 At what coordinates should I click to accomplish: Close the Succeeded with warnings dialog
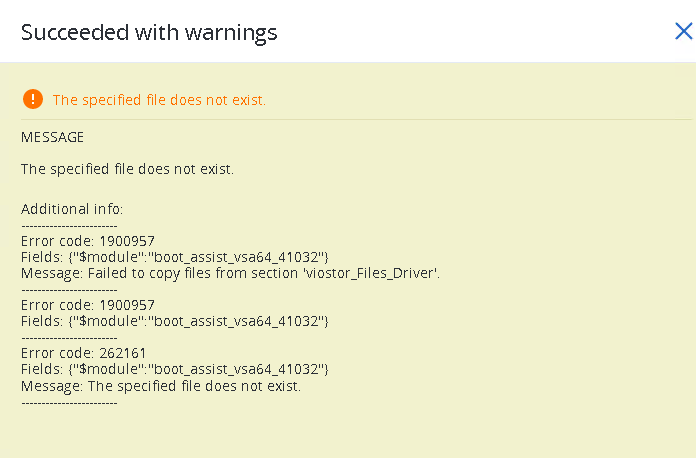683,32
